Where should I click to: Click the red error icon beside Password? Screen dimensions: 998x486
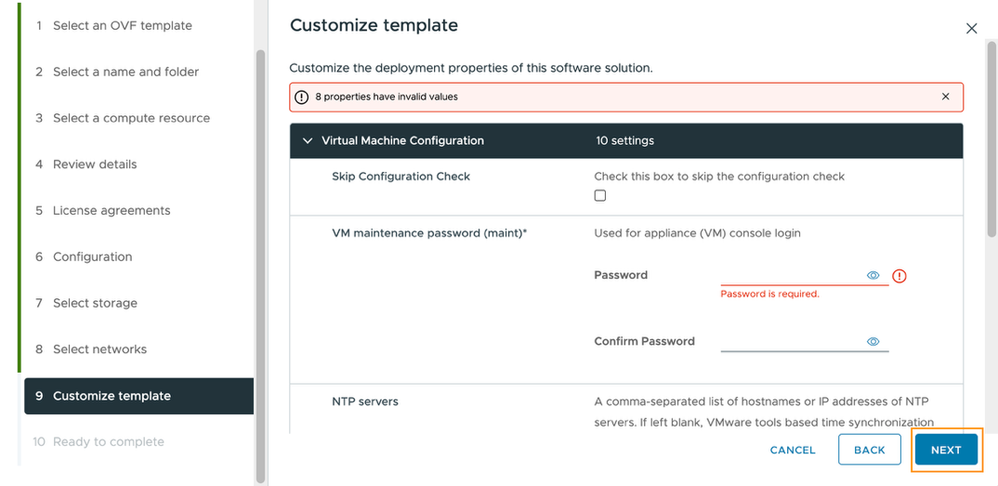(x=899, y=276)
